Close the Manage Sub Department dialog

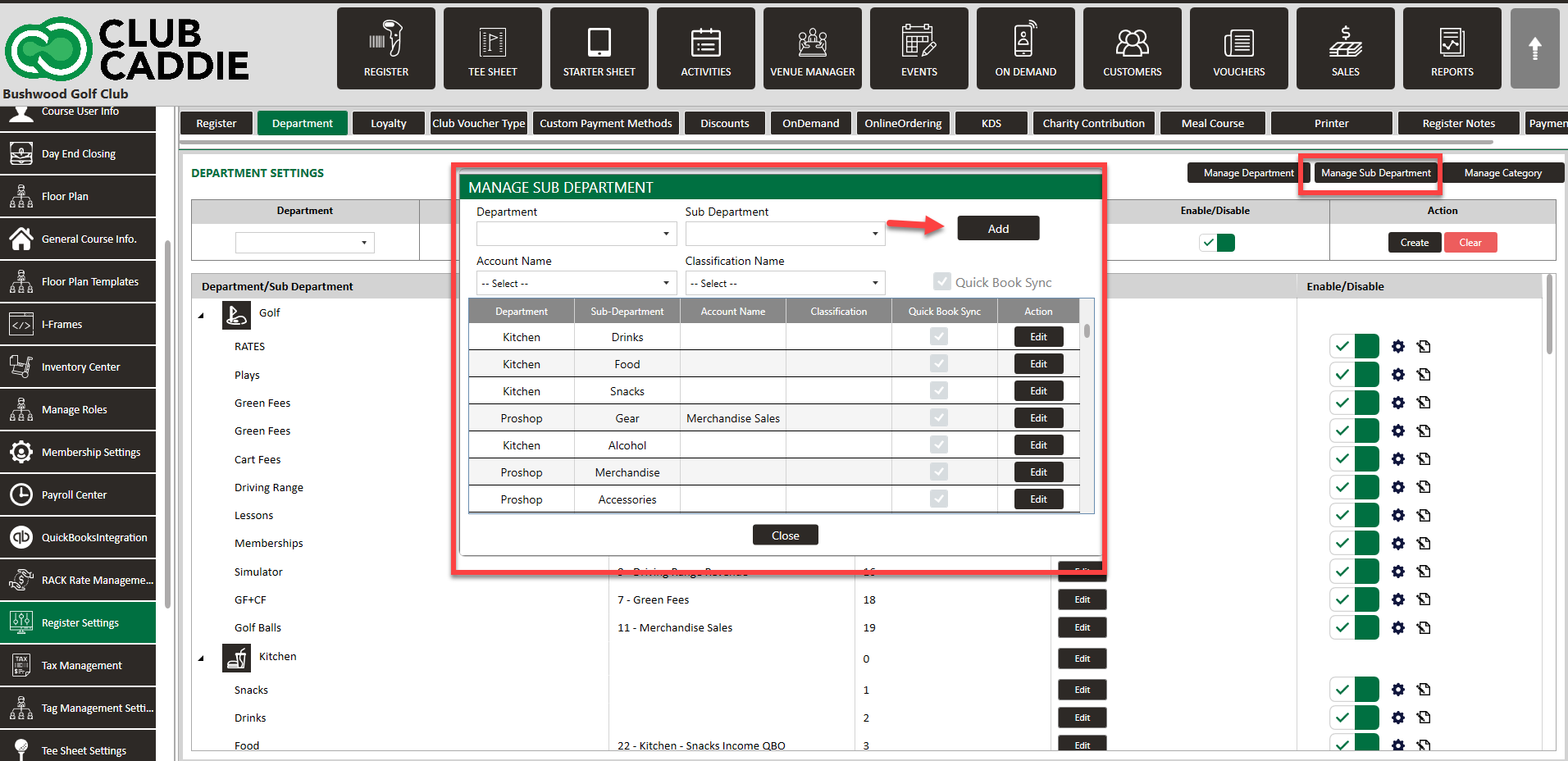pyautogui.click(x=785, y=535)
